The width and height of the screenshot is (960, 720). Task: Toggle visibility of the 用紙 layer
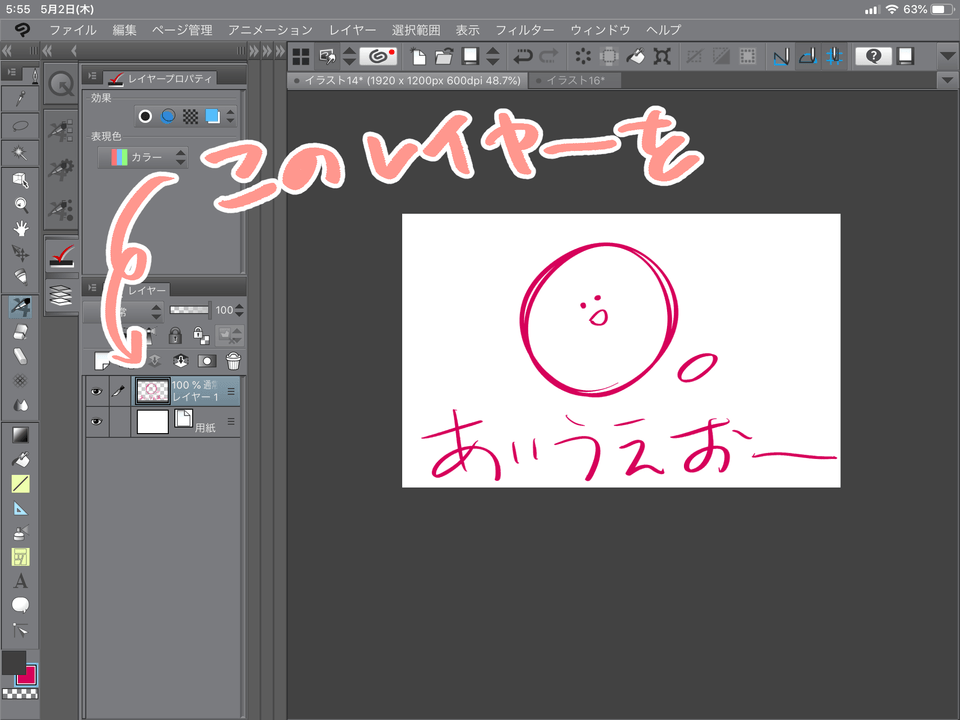(97, 423)
